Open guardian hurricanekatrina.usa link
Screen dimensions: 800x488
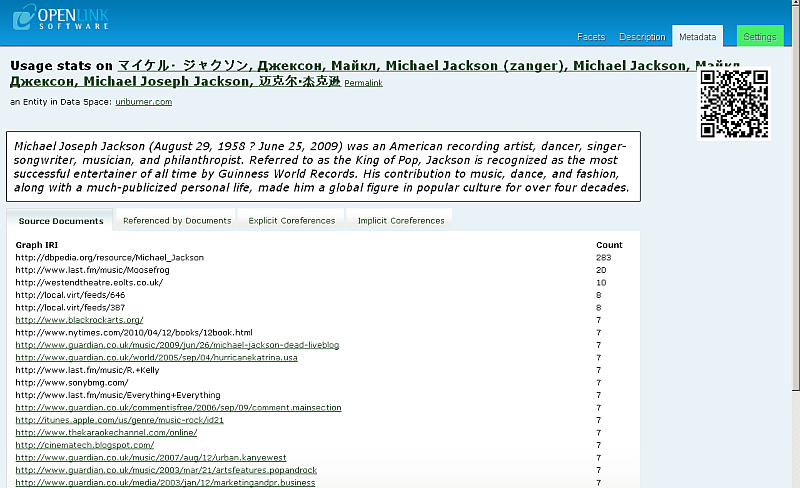coord(156,357)
